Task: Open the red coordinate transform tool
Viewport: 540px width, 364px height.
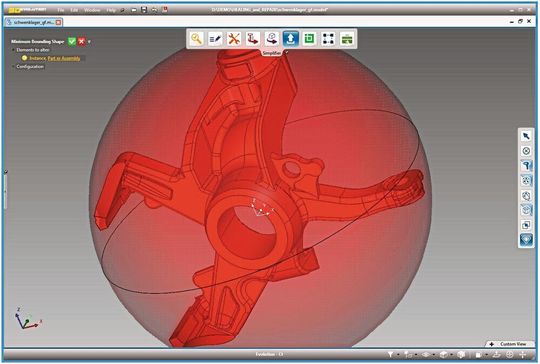Action: pos(252,39)
